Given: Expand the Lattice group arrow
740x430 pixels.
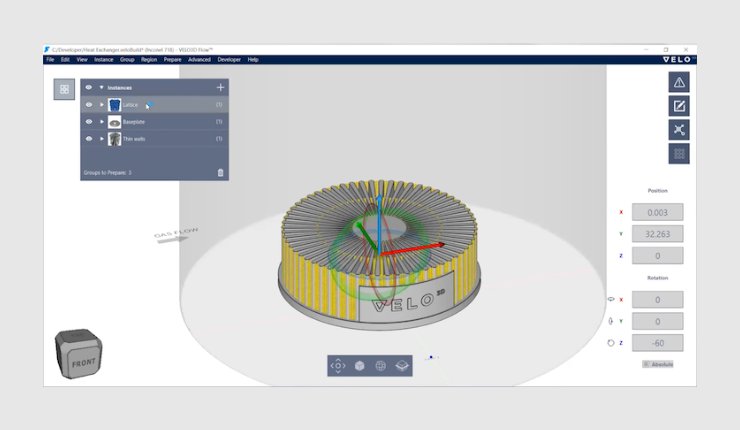Looking at the screenshot, I should pyautogui.click(x=101, y=105).
